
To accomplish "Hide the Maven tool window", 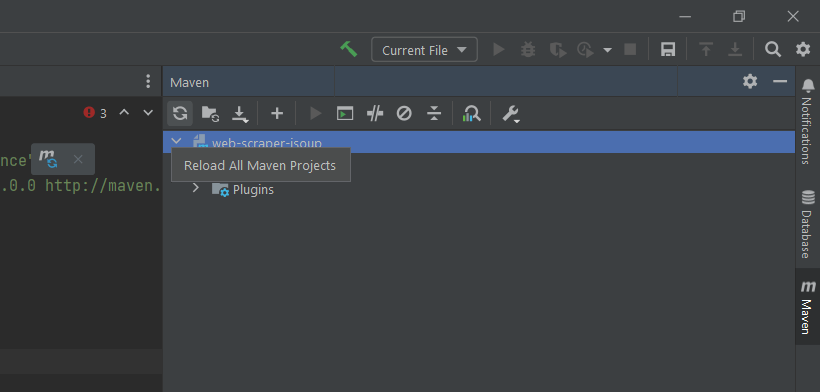I will tap(780, 82).
